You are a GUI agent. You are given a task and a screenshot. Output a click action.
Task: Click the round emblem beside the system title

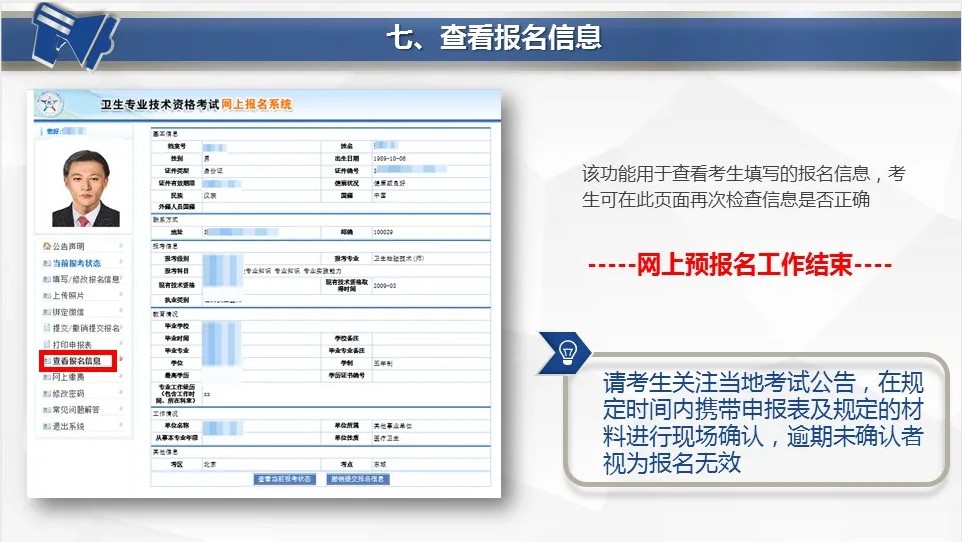[x=49, y=105]
